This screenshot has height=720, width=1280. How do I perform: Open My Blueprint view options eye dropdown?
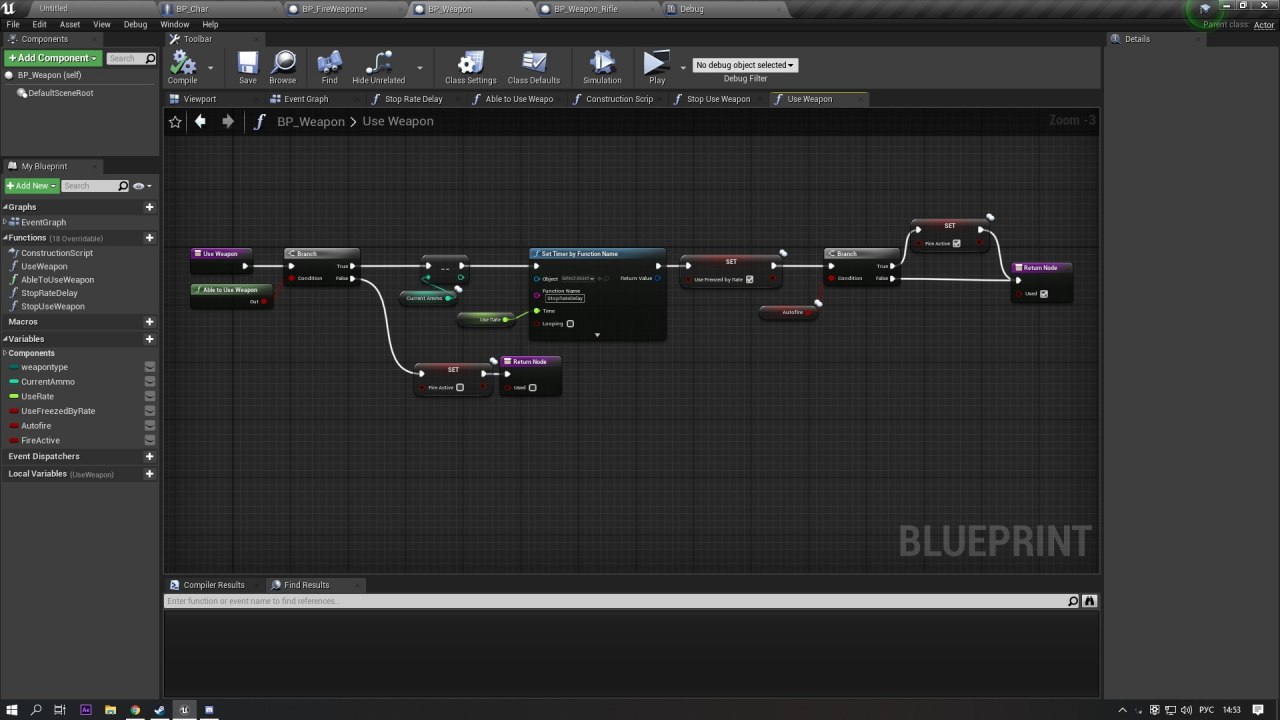(142, 186)
